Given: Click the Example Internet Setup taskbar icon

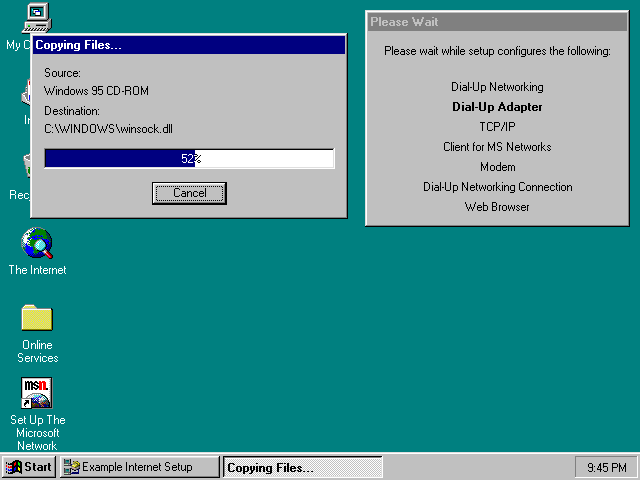Looking at the screenshot, I should [71, 467].
